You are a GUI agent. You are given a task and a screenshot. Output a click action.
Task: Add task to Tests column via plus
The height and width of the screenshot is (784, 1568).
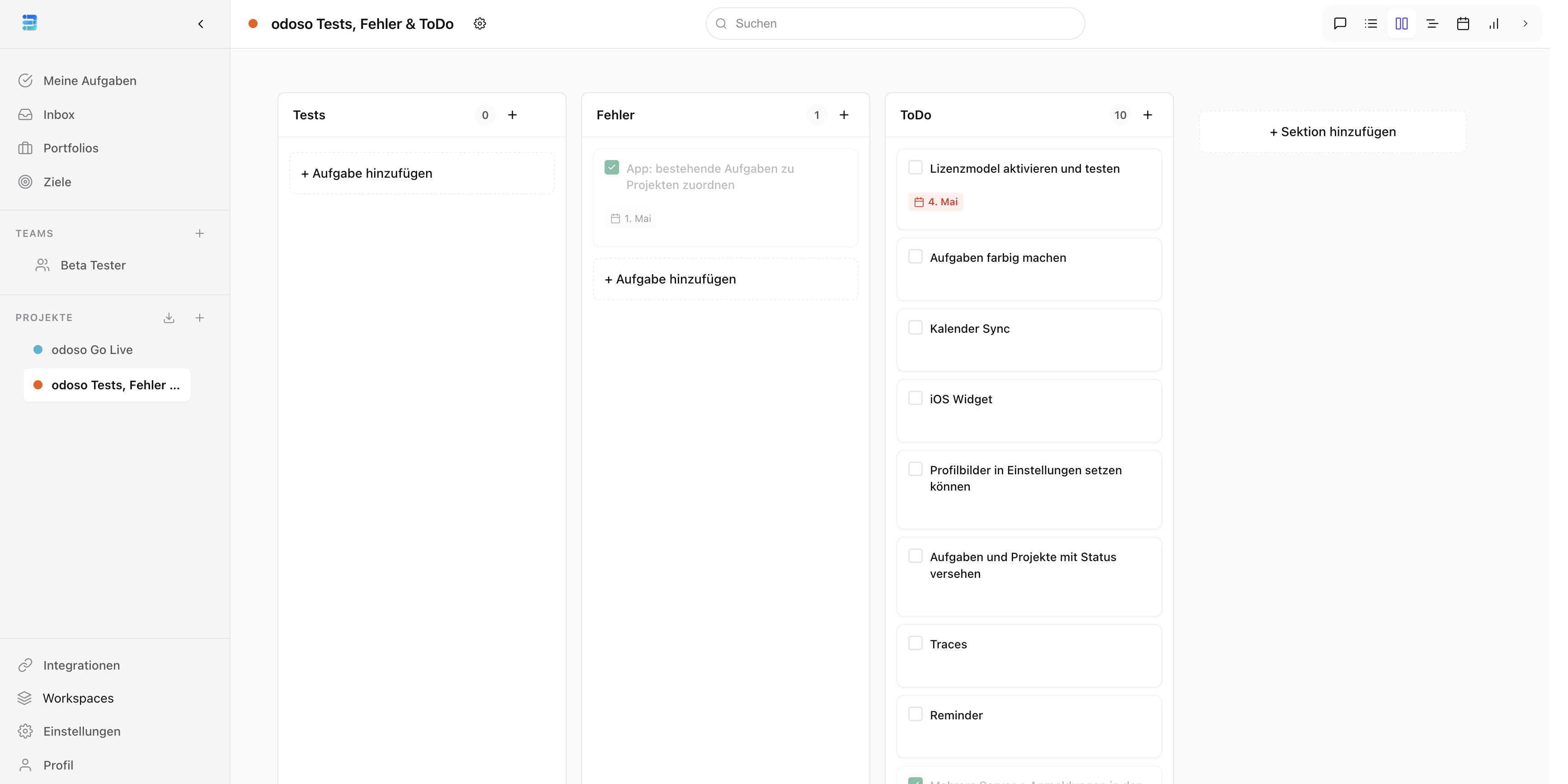coord(512,114)
